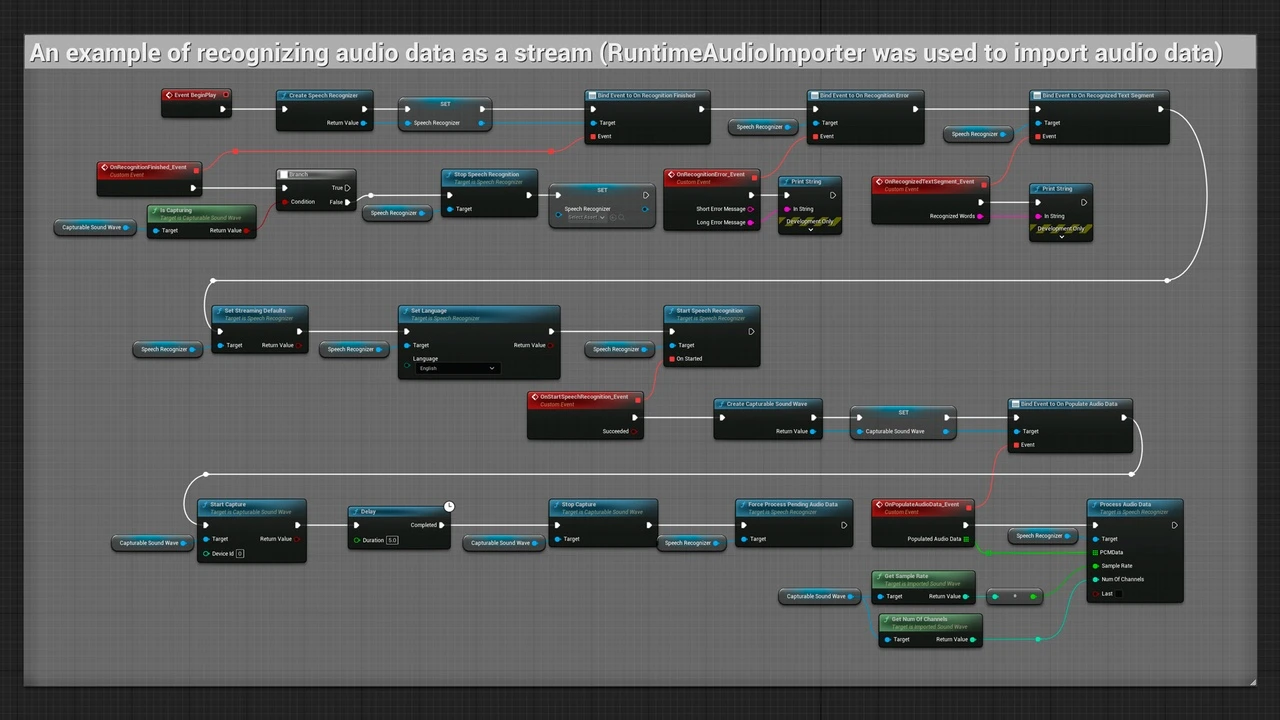Click the clock icon on Delay node
This screenshot has height=720, width=1280.
pos(449,507)
